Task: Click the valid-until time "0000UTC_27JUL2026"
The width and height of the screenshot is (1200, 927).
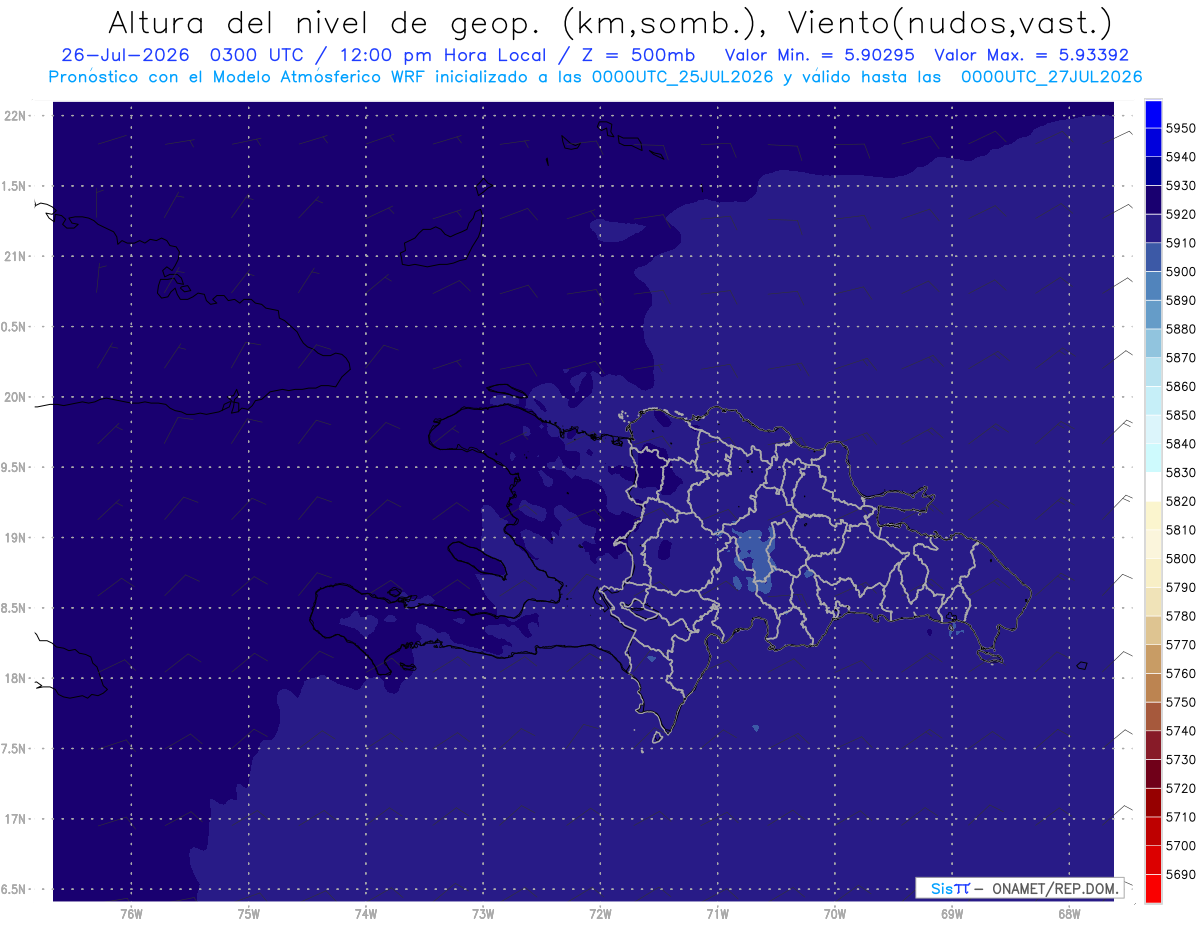Action: (1051, 77)
